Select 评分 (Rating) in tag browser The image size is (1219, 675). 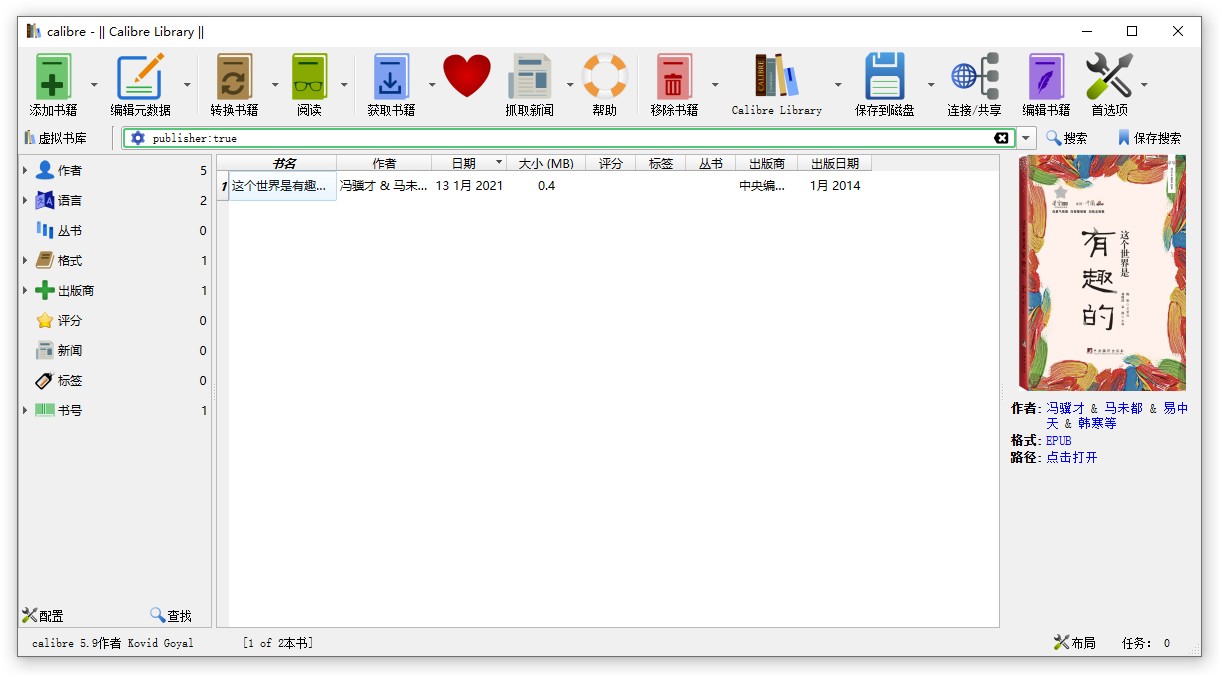[x=115, y=321]
